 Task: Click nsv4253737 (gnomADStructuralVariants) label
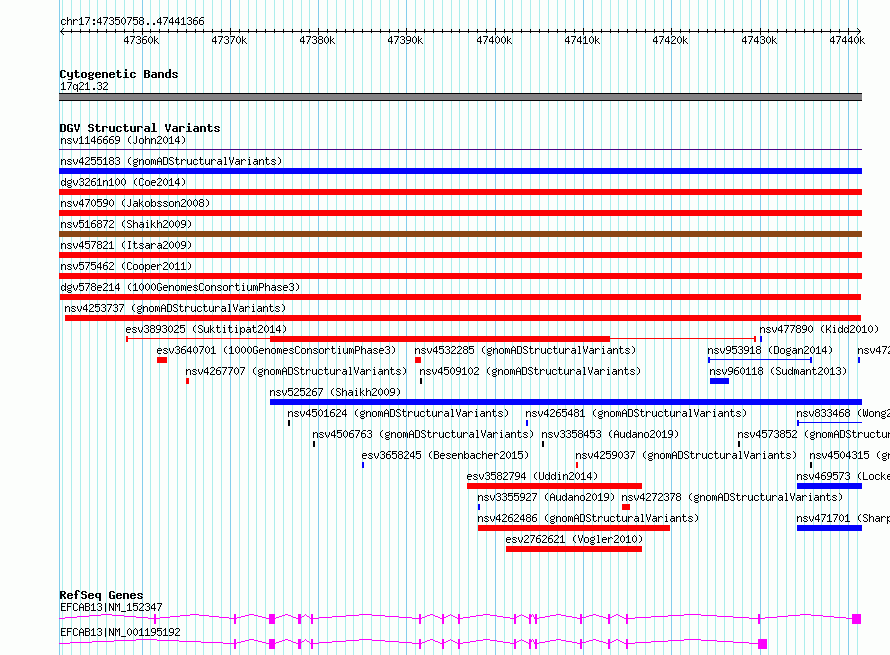coord(175,308)
